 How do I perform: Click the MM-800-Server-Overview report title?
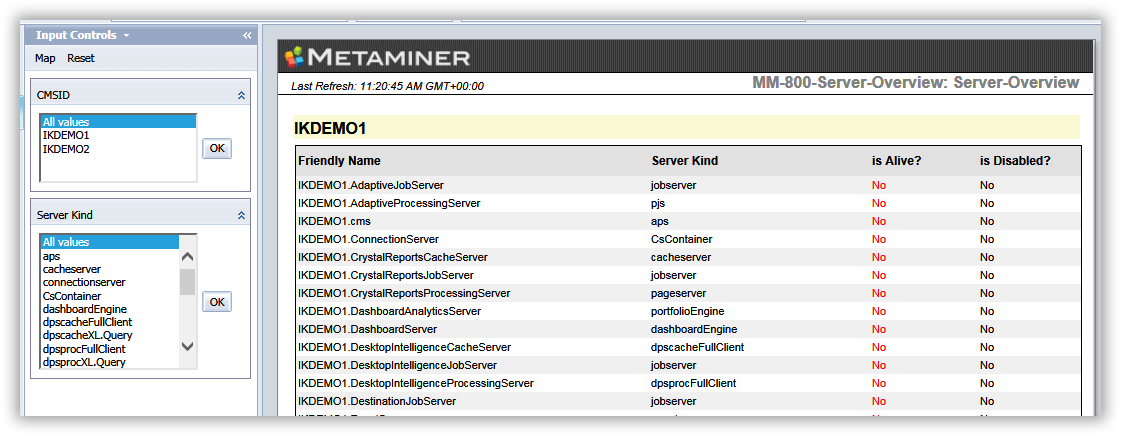(916, 83)
